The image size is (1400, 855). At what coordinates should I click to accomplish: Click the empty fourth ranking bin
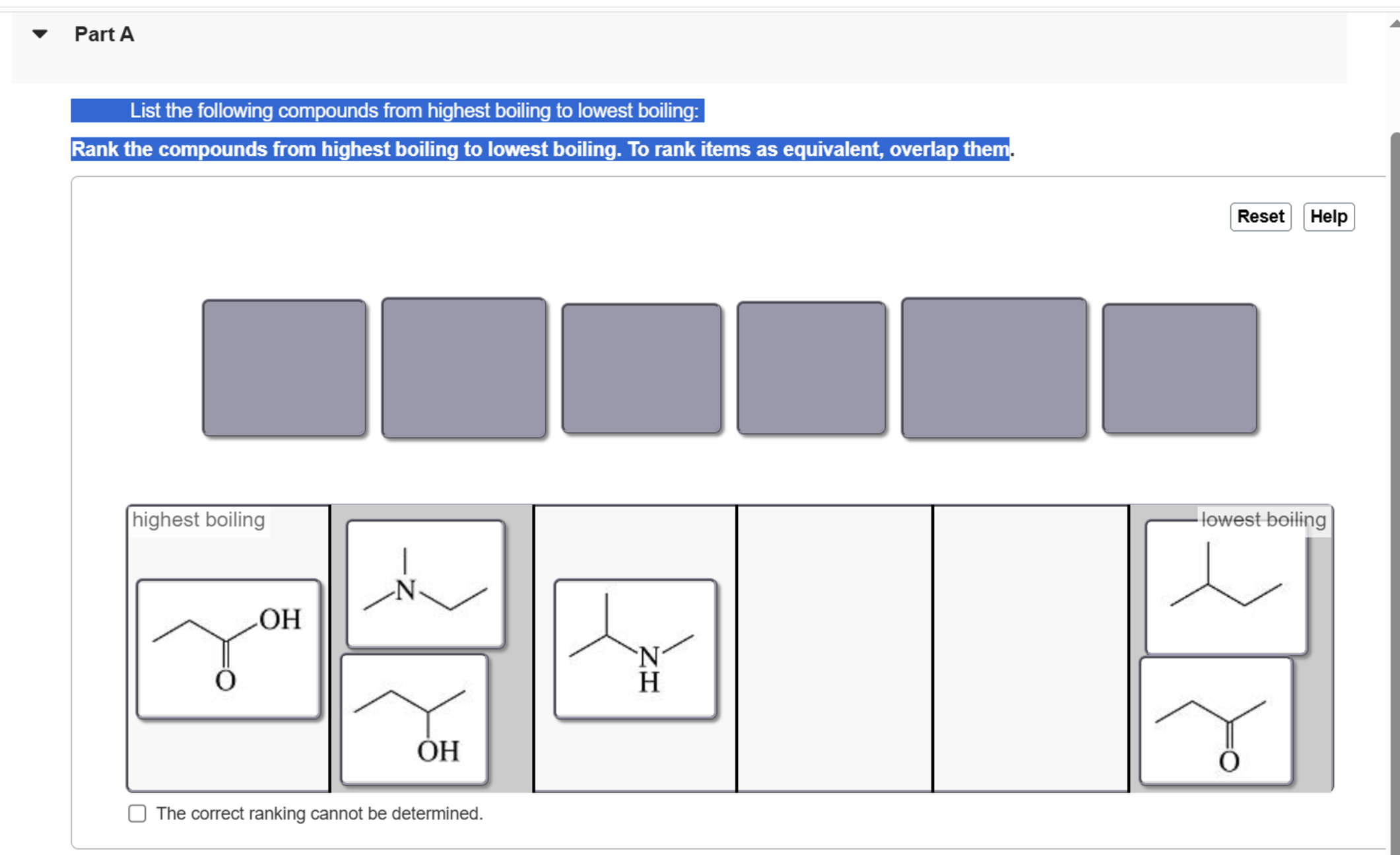pyautogui.click(x=834, y=648)
